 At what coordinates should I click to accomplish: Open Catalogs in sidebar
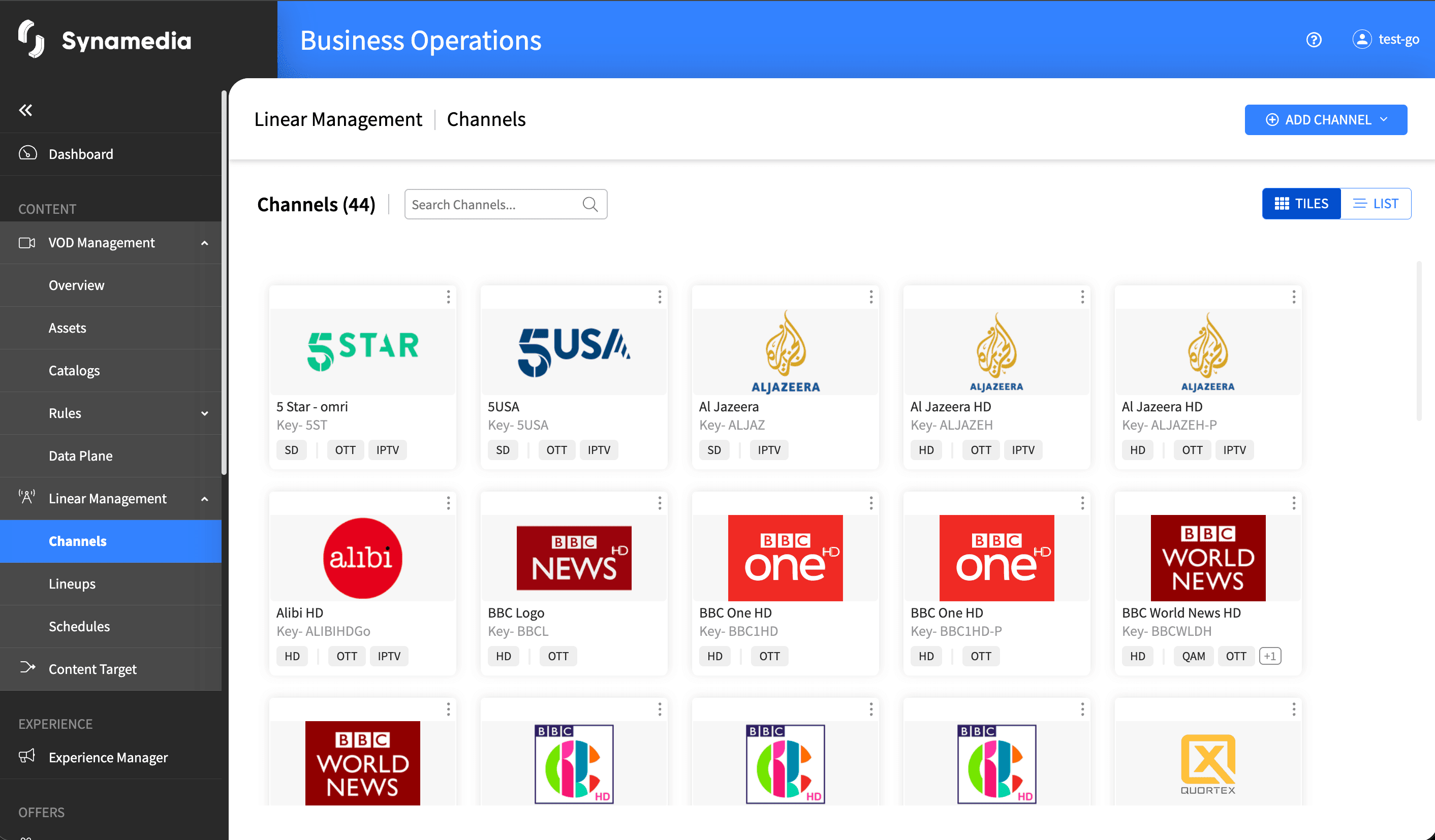[x=111, y=371]
